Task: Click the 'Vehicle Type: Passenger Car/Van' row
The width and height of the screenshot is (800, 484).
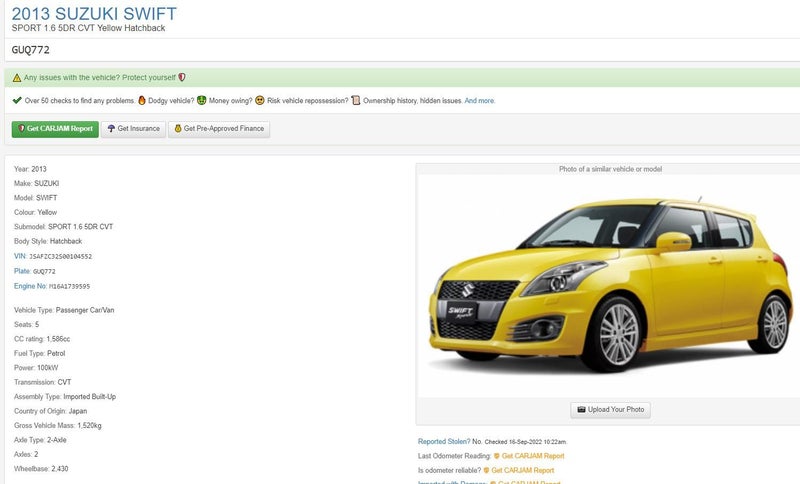Action: pyautogui.click(x=64, y=310)
